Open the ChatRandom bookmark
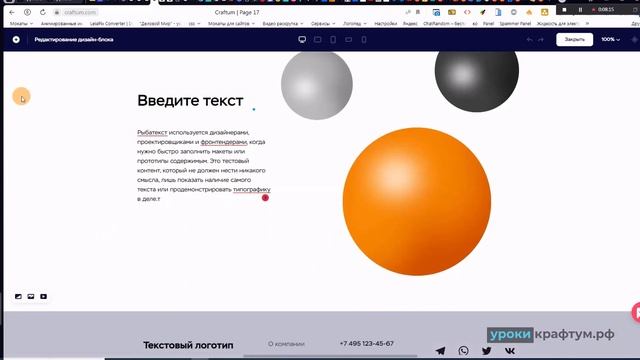 tap(444, 24)
